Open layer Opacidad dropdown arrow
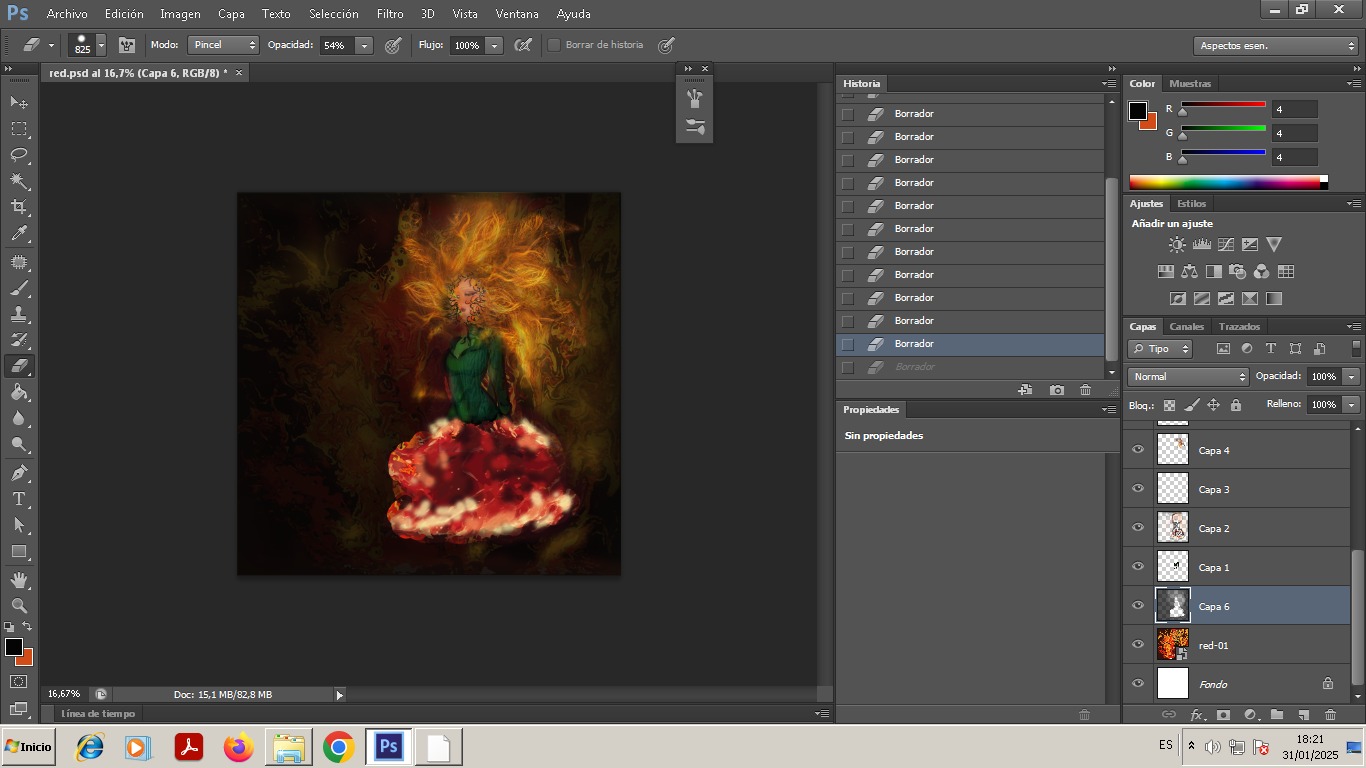The width and height of the screenshot is (1366, 768). click(x=1352, y=377)
